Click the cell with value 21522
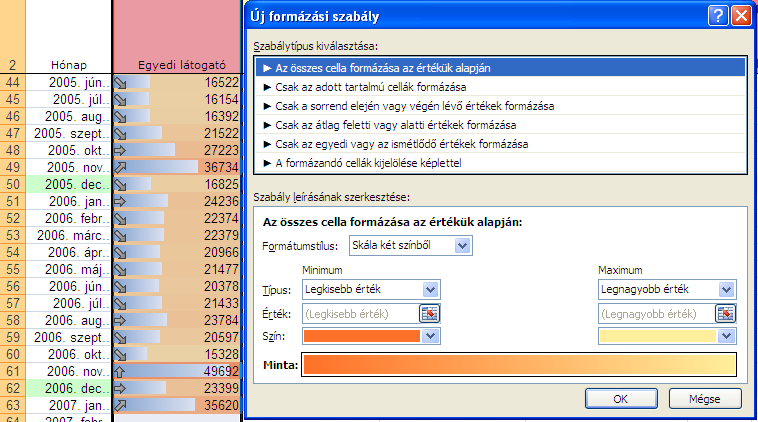This screenshot has width=758, height=422. point(177,133)
